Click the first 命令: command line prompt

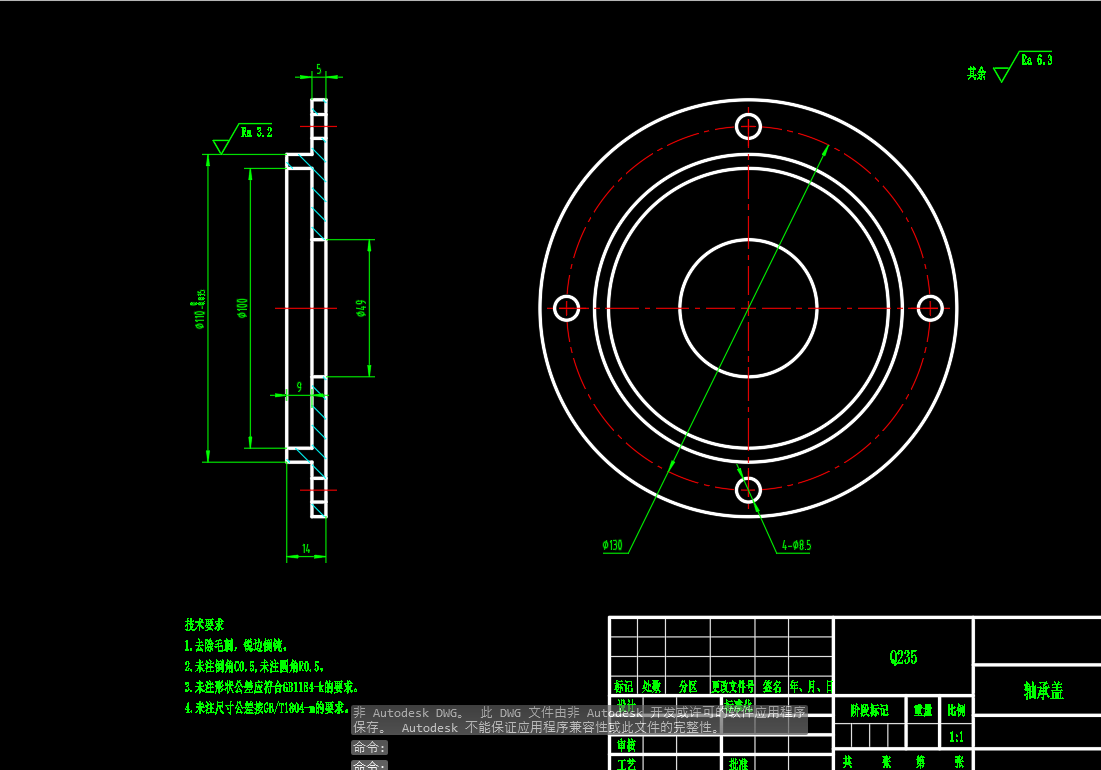click(369, 748)
